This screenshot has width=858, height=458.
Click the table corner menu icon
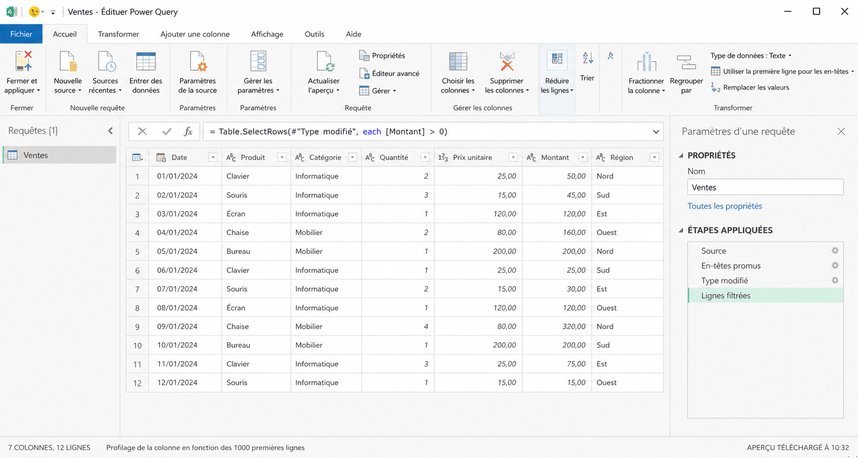tap(137, 158)
